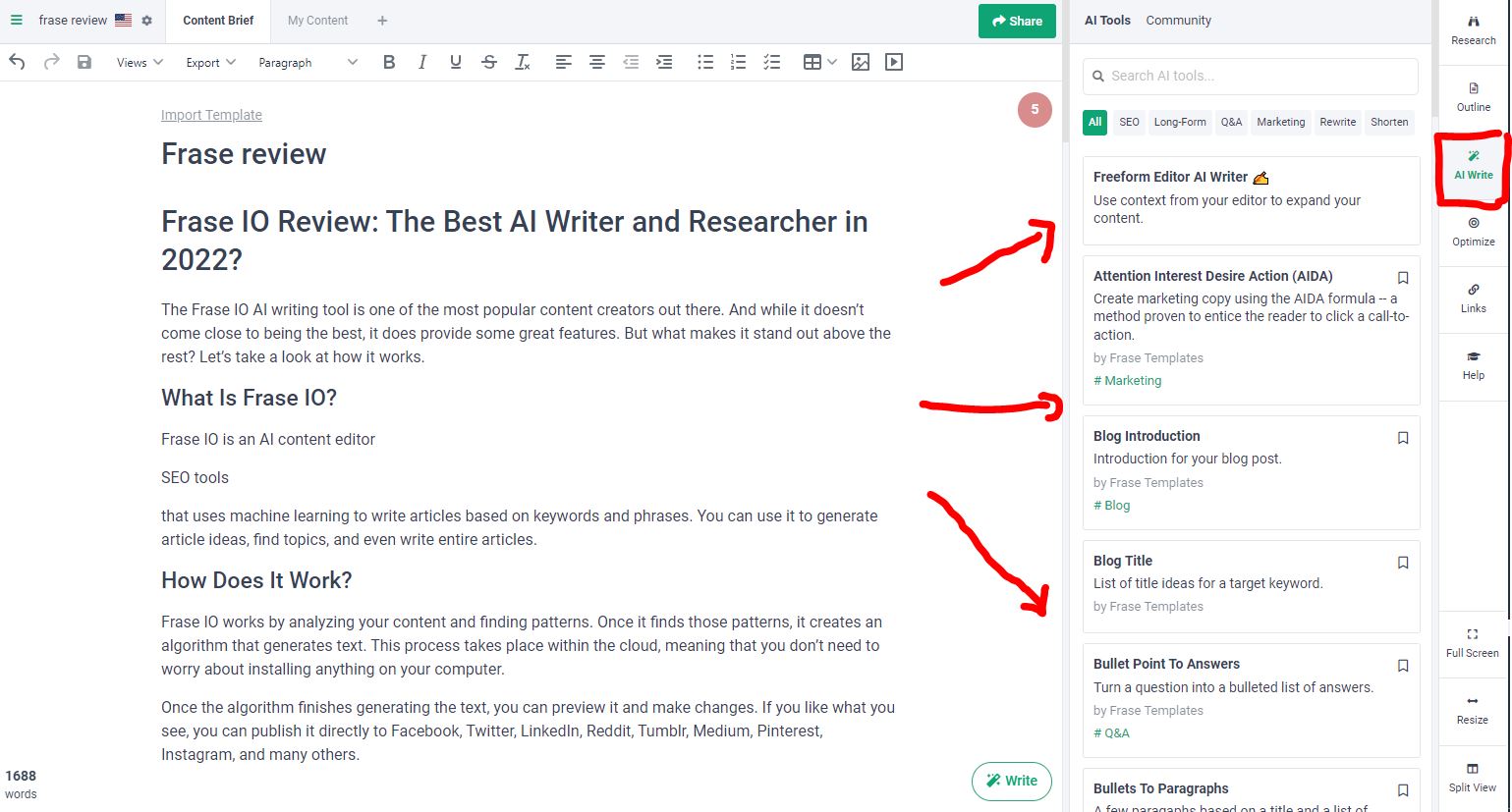1512x812 pixels.
Task: Filter AI tools by Marketing
Action: (x=1281, y=122)
